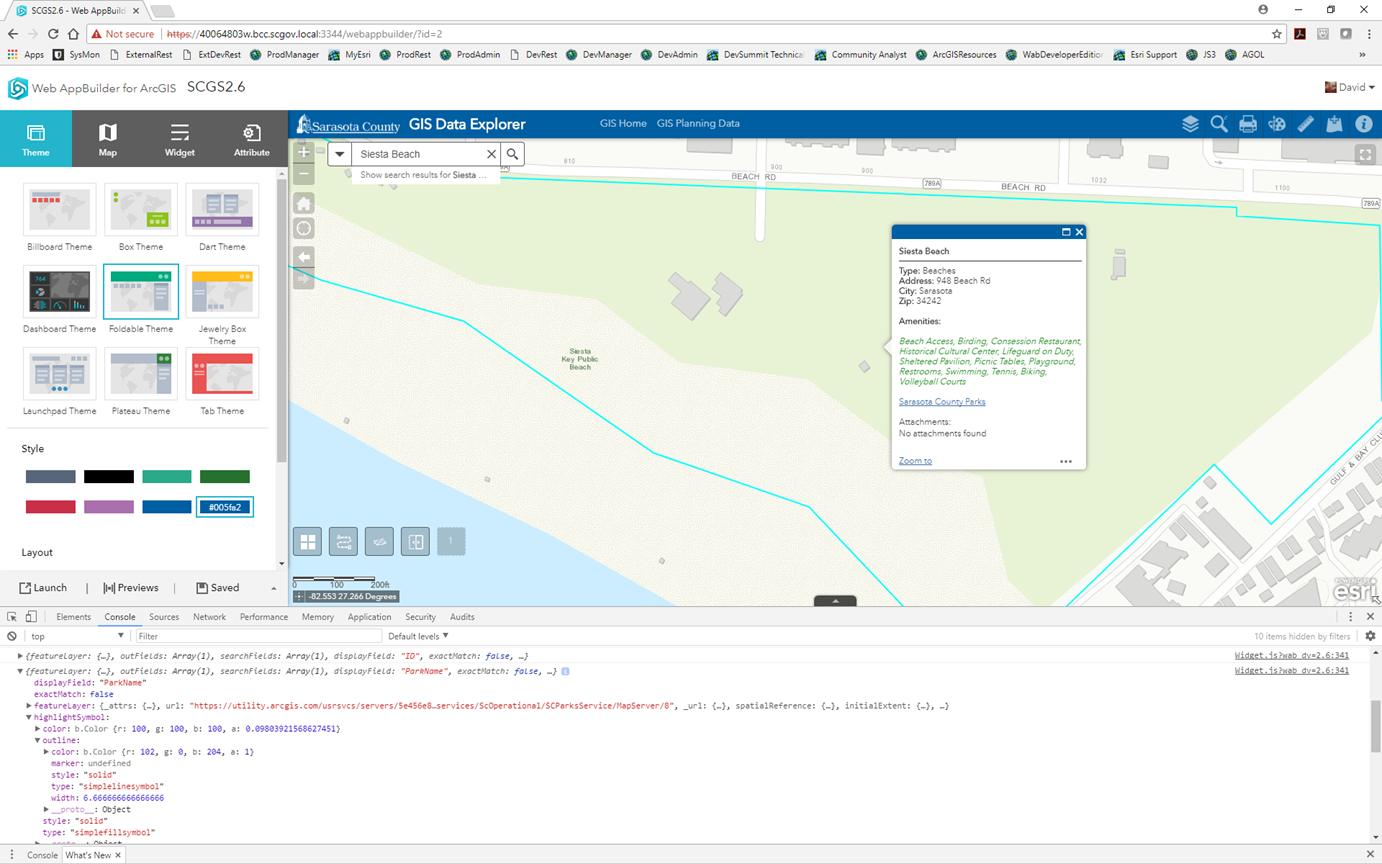Open the Measurement ruler widget
The height and width of the screenshot is (864, 1382).
(x=1305, y=124)
